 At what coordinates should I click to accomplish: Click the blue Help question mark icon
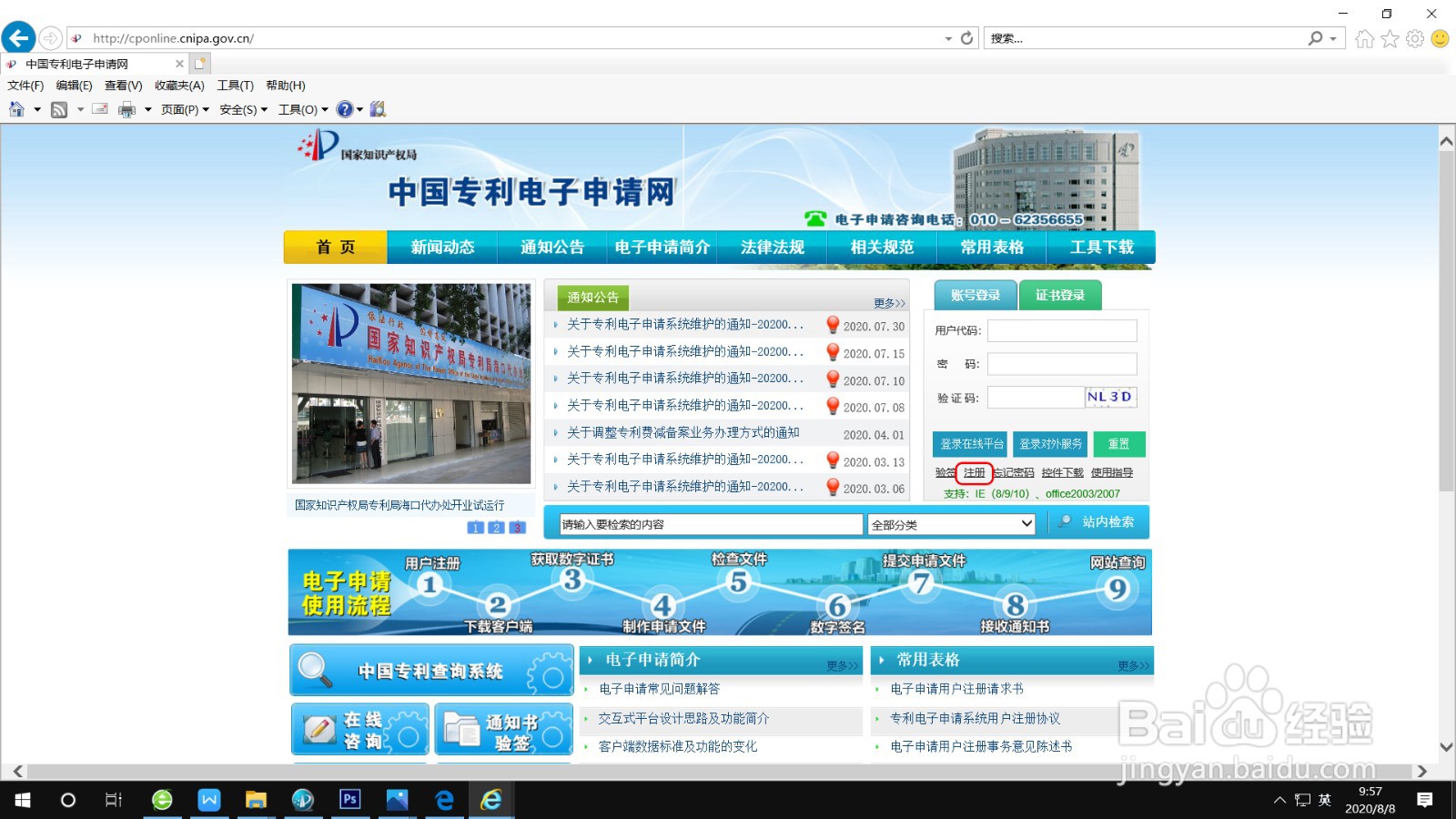point(345,109)
